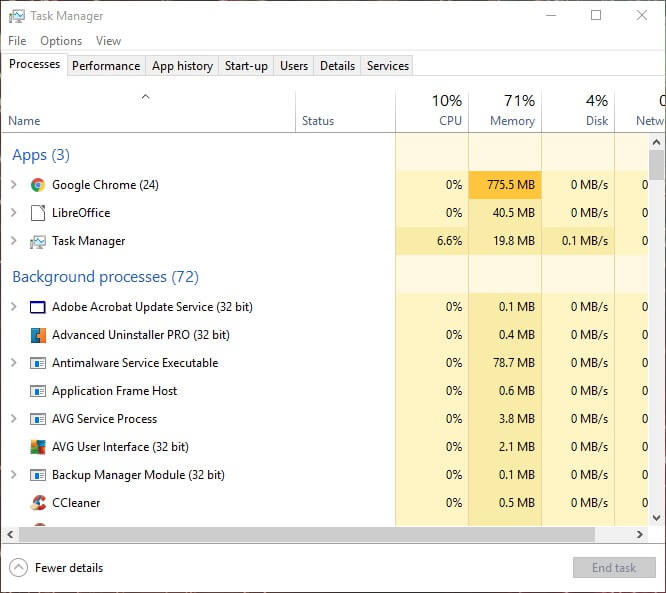The width and height of the screenshot is (666, 593).
Task: Select the AVG User Interface (32 bit) name
Action: click(120, 447)
